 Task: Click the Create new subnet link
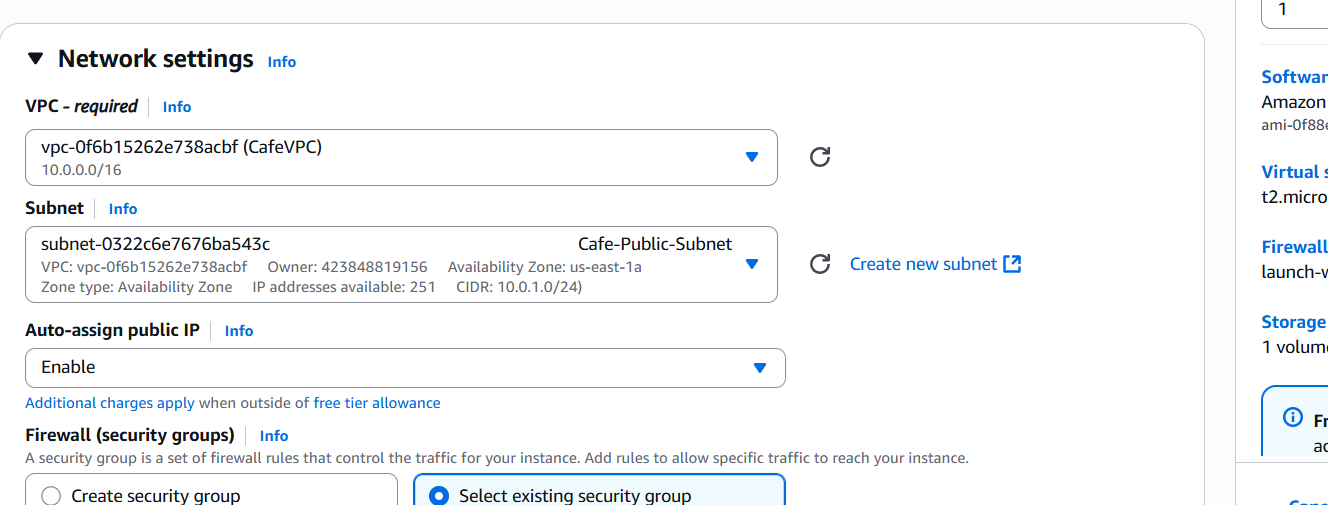click(x=923, y=264)
